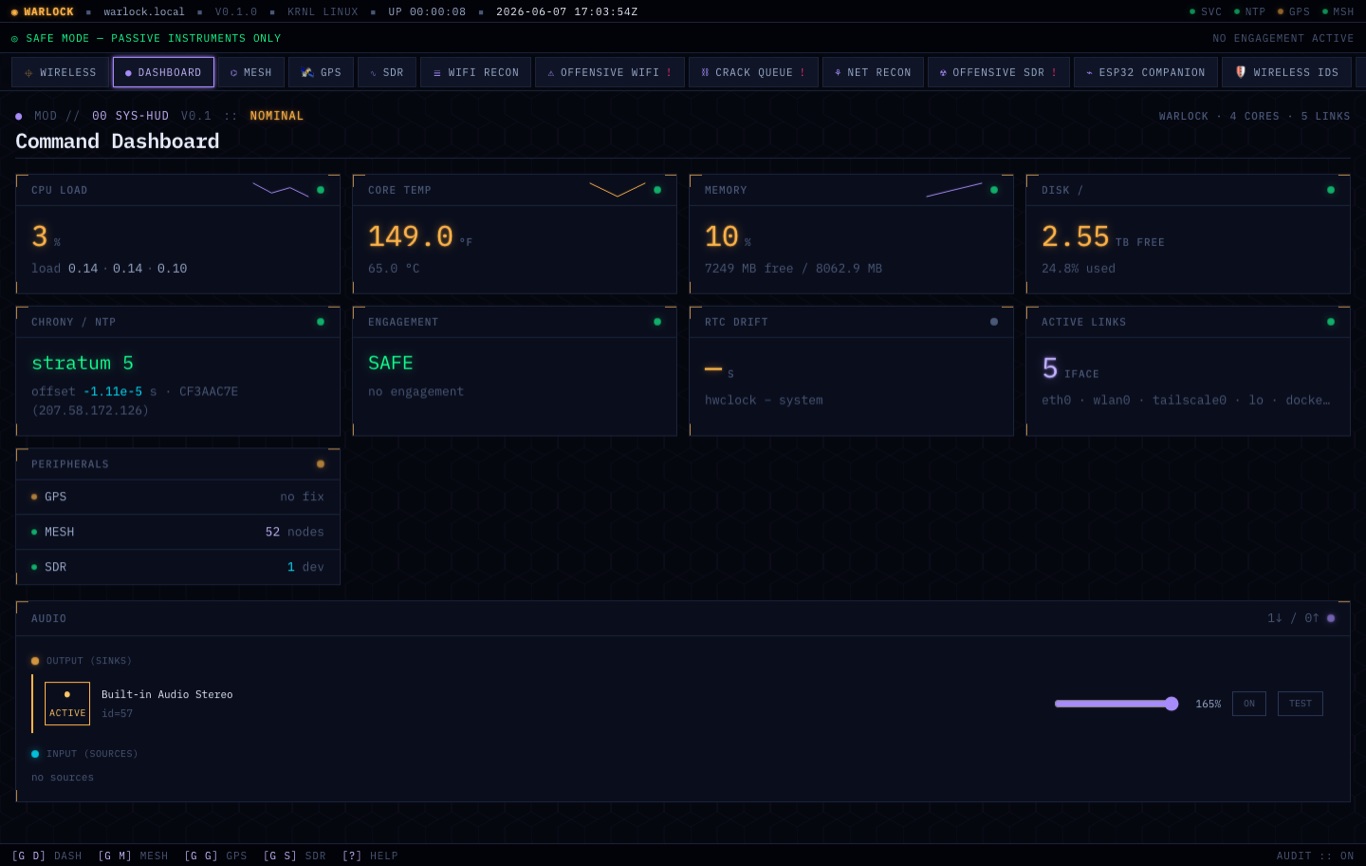Click the CPU LOAD sparkline graph
Screen dimensions: 1366x866
pos(280,189)
